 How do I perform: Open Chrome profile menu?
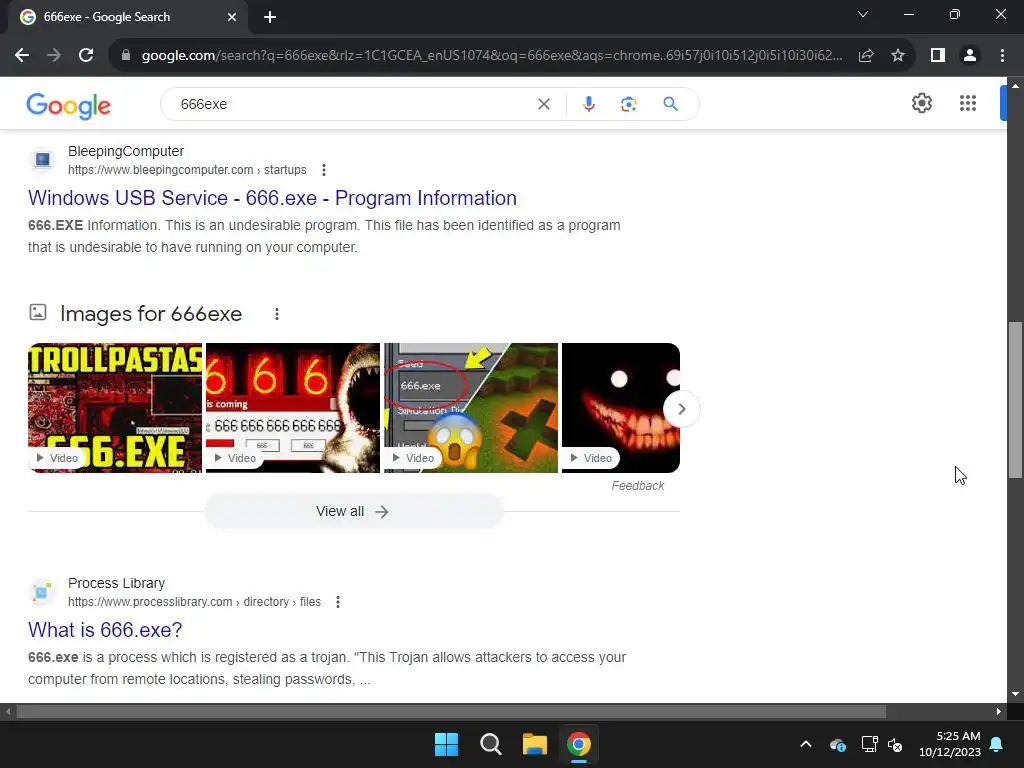(x=970, y=56)
